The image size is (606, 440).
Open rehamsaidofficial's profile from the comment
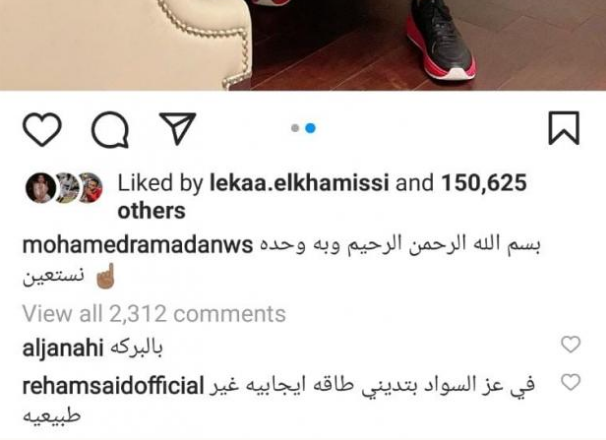pos(113,386)
